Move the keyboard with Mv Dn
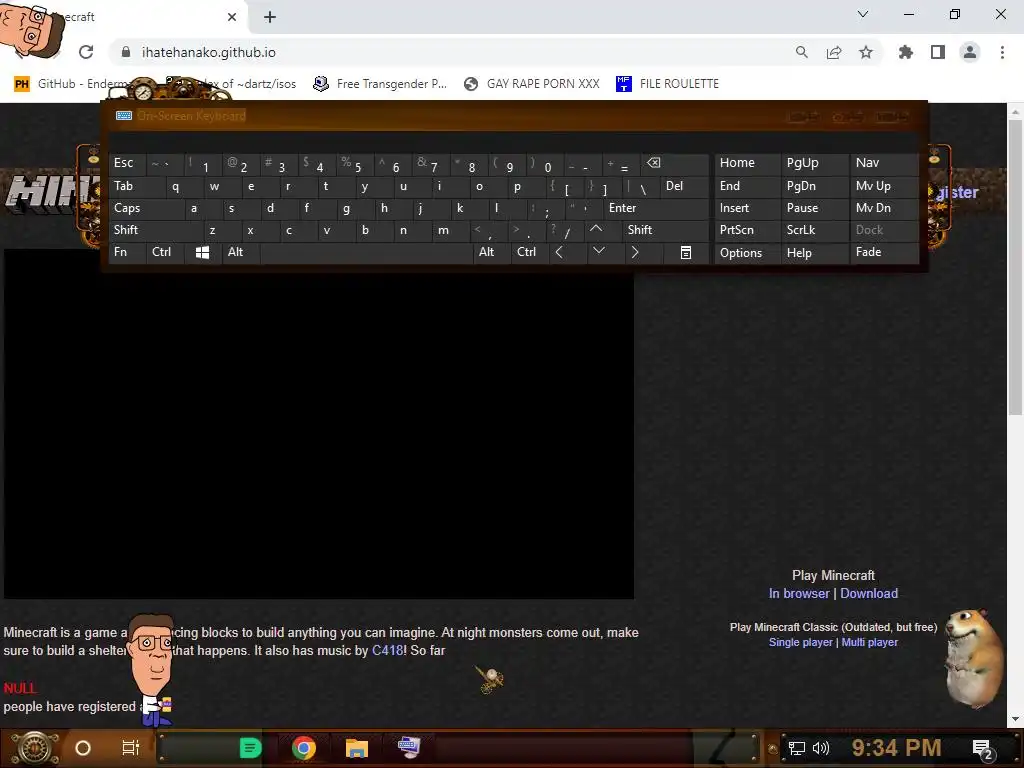 click(884, 208)
